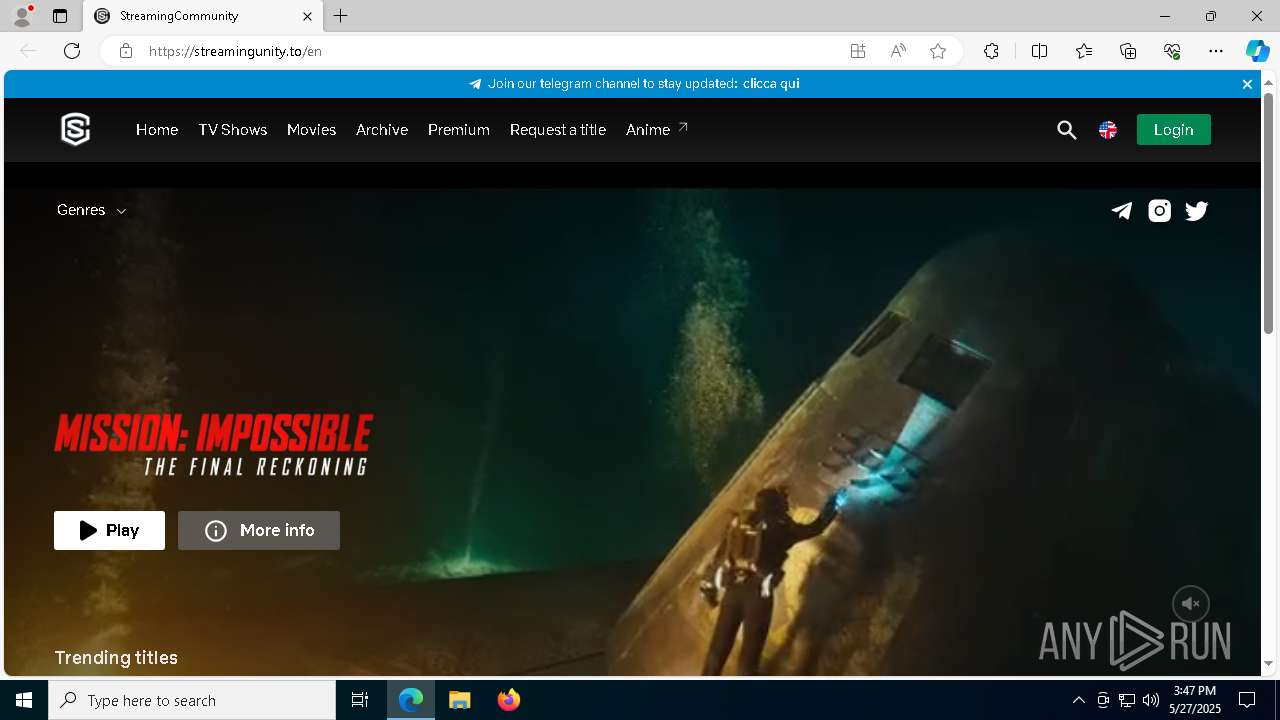Open a new browser tab
Viewport: 1280px width, 720px height.
tap(340, 16)
